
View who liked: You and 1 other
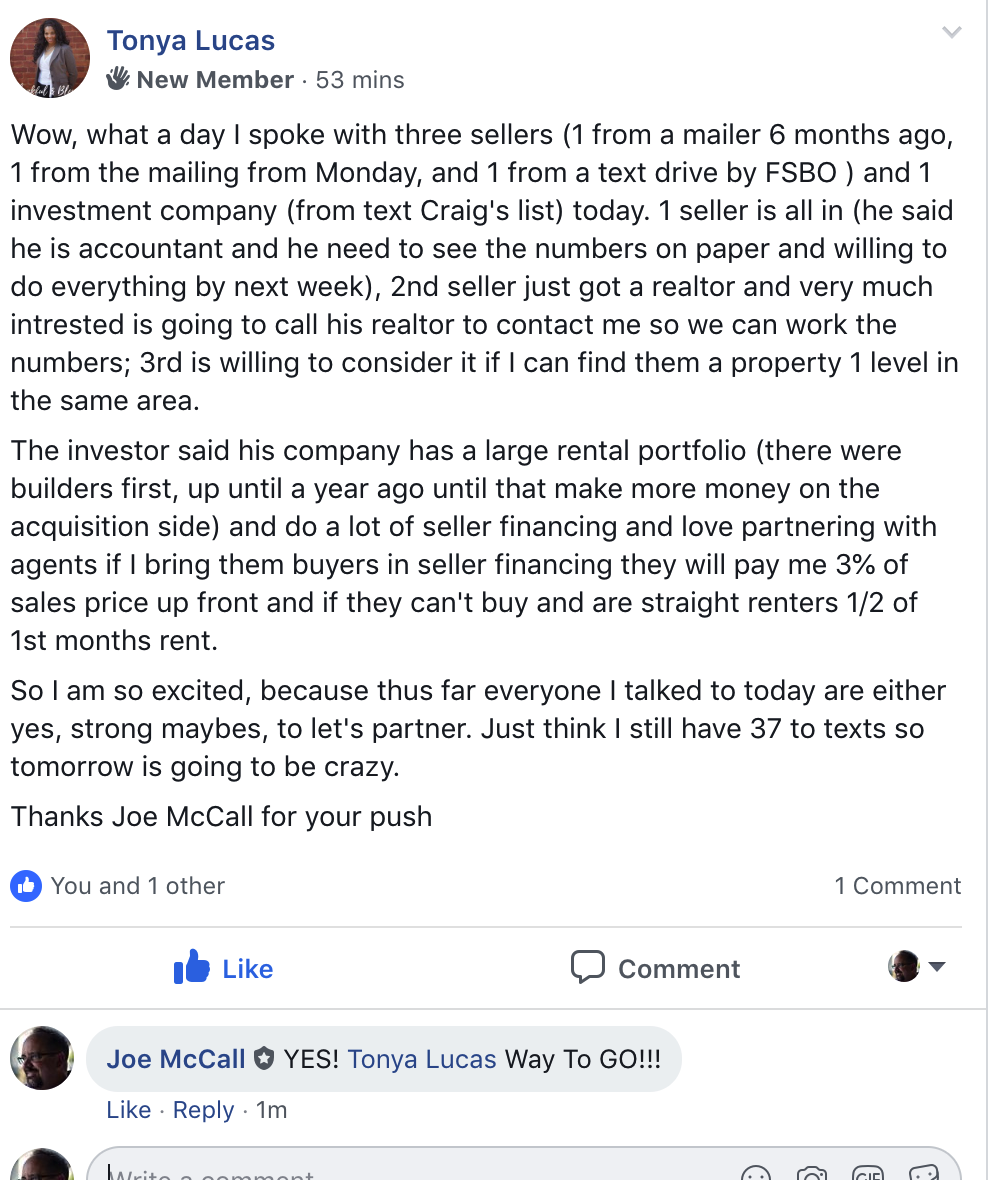[x=138, y=886]
